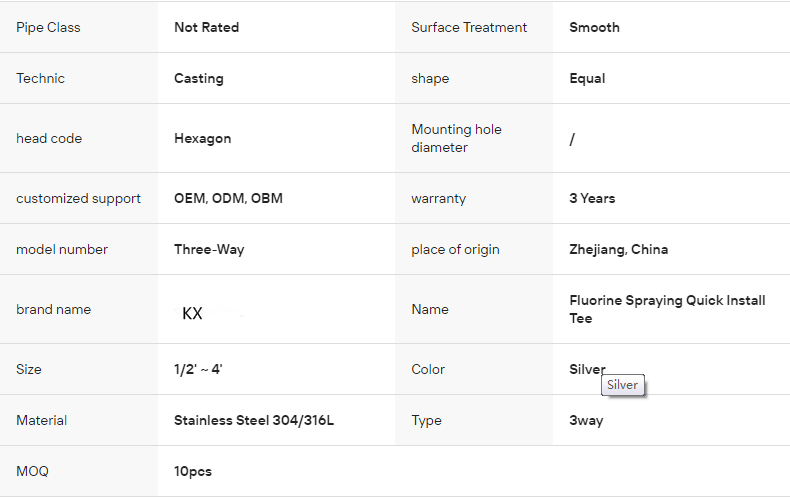Select the 'Not Rated' value cell
Viewport: 790px width, 499px height.
[206, 27]
